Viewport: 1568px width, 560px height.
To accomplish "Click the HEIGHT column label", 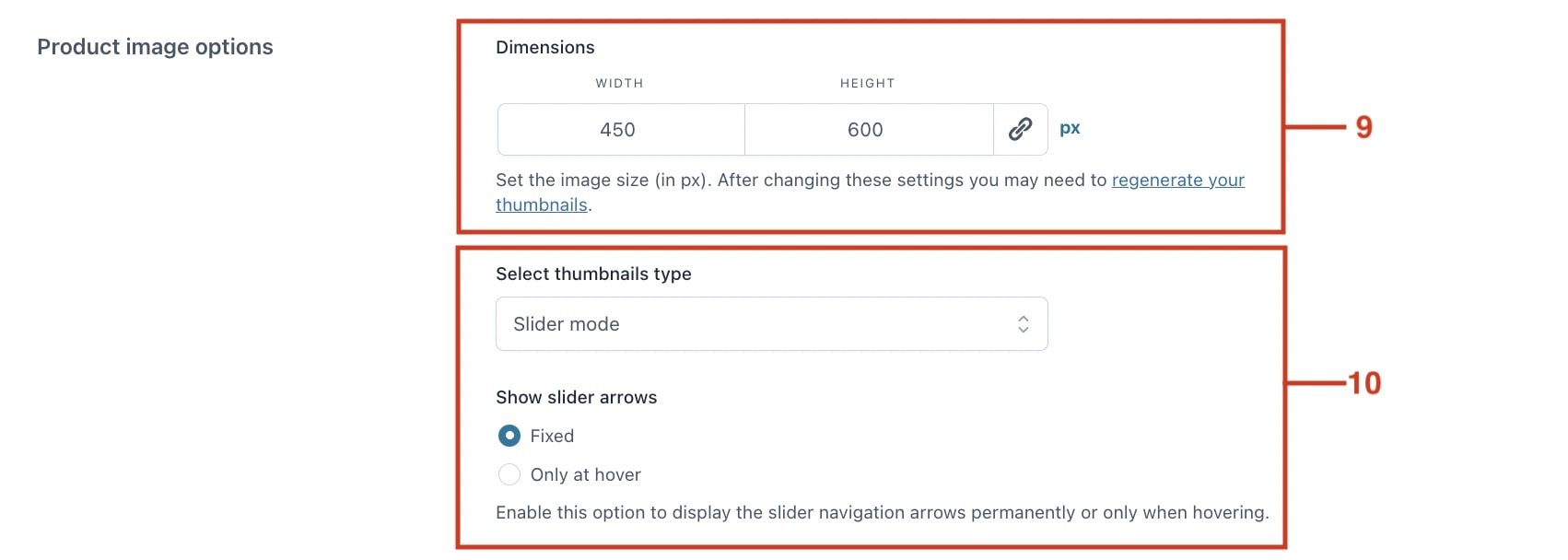I will 867,83.
